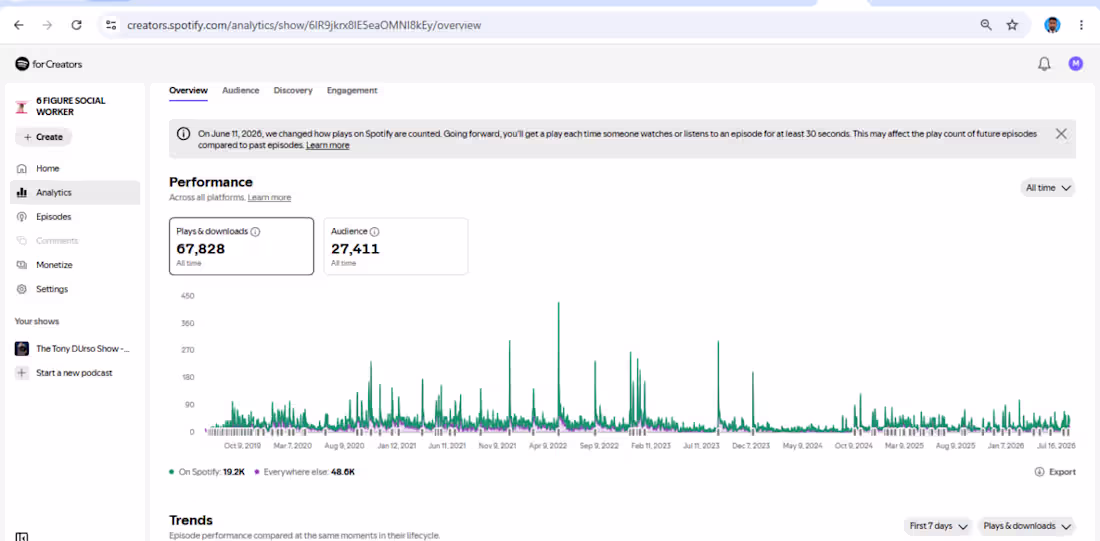Toggle the Everywhere else purple legend dot
The height and width of the screenshot is (541, 1100).
click(257, 472)
